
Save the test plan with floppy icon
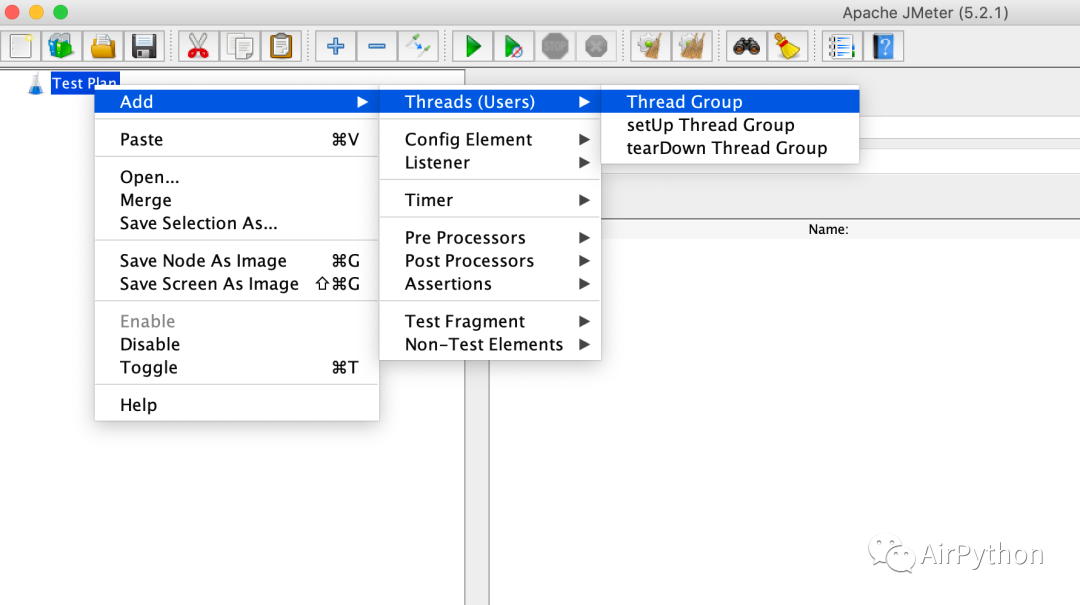point(144,46)
